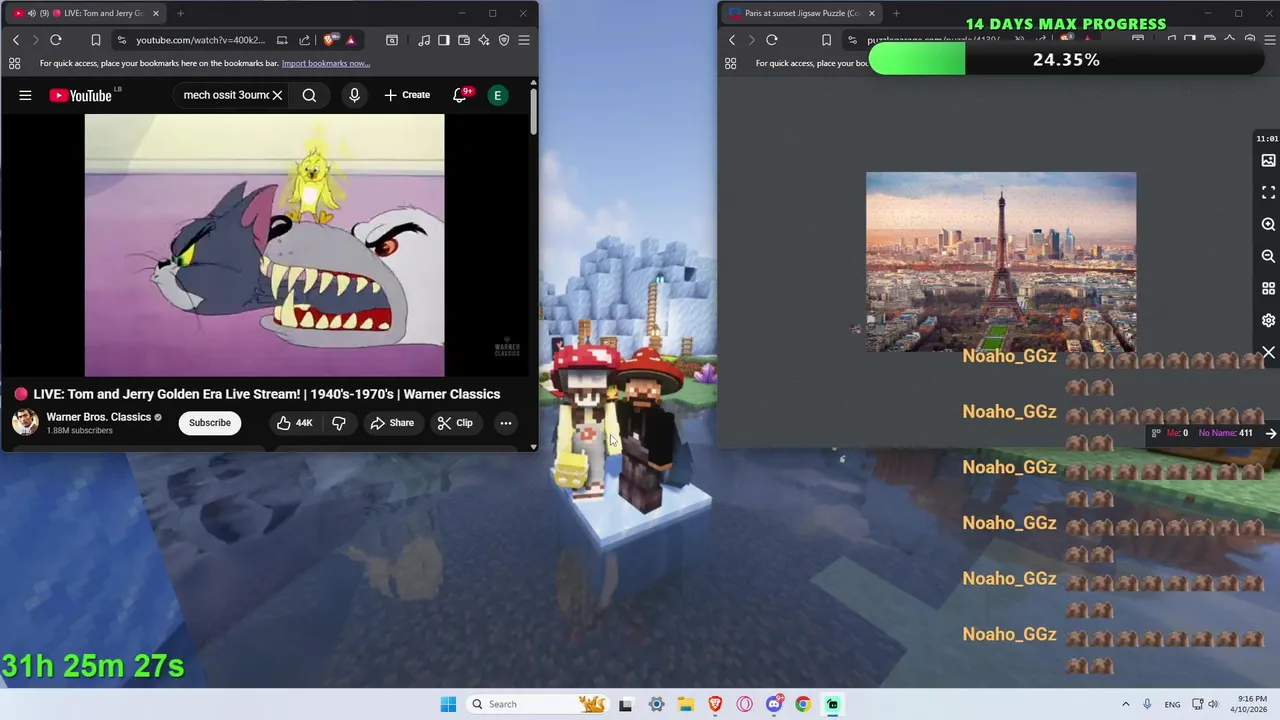1280x720 pixels.
Task: Toggle the Brave sidebar panel
Action: click(x=444, y=40)
